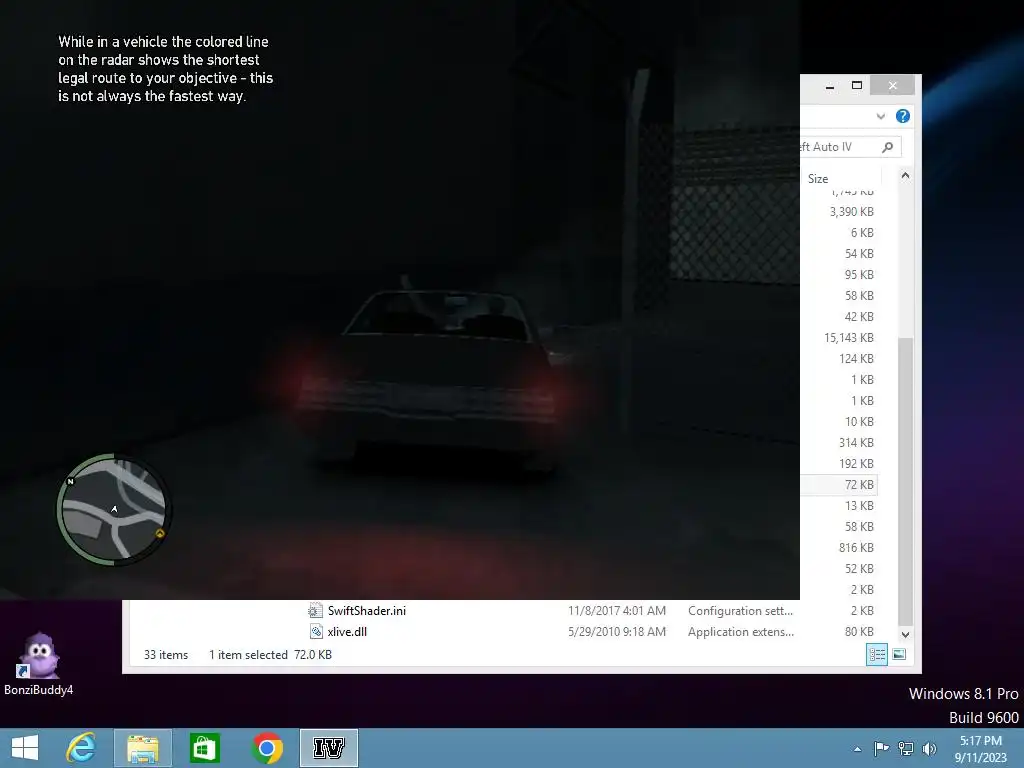This screenshot has width=1024, height=768.
Task: Launch Internet Explorer from taskbar
Action: [x=81, y=748]
